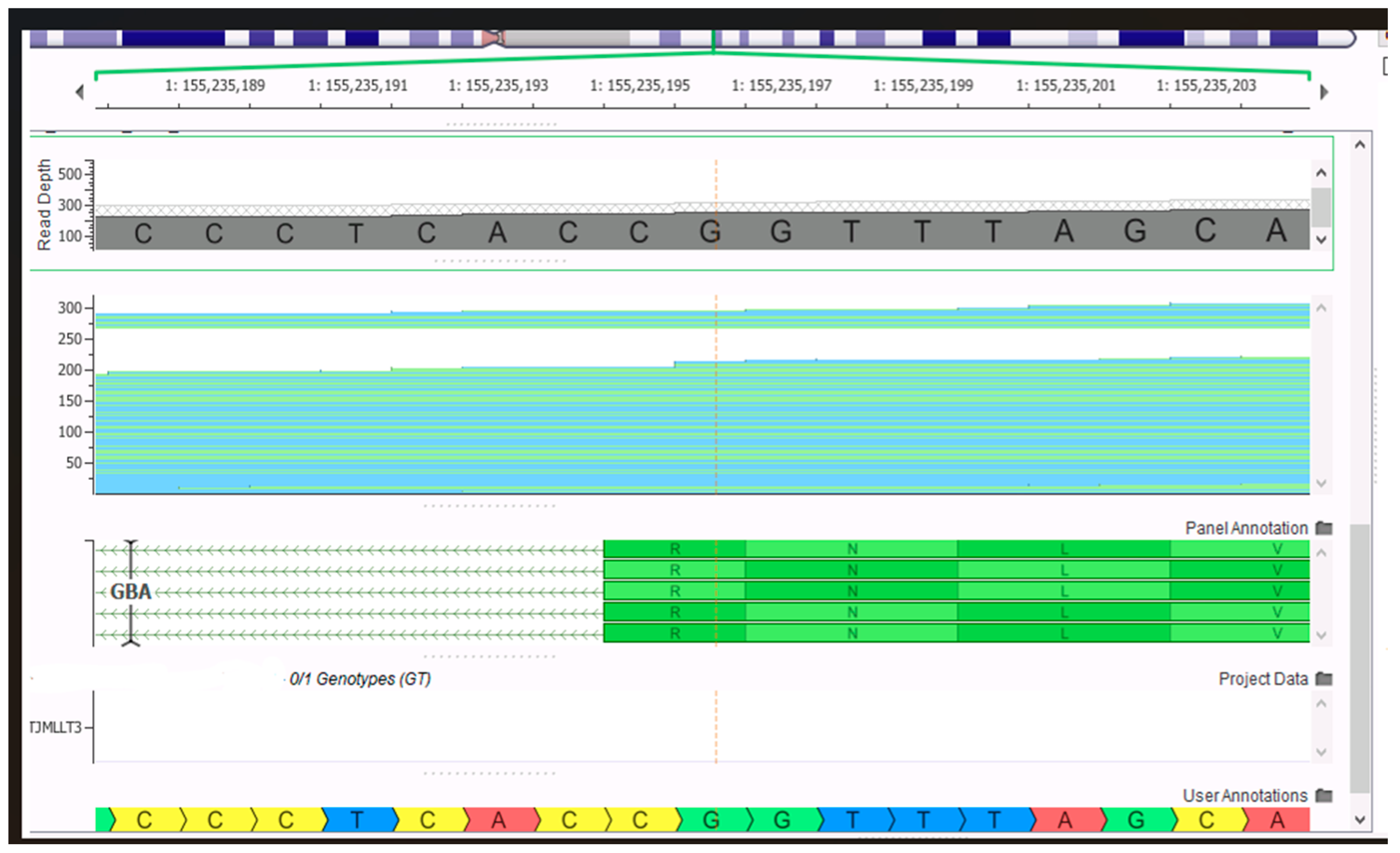Click red A base in User Annotations
The image size is (1400, 853).
tap(498, 820)
